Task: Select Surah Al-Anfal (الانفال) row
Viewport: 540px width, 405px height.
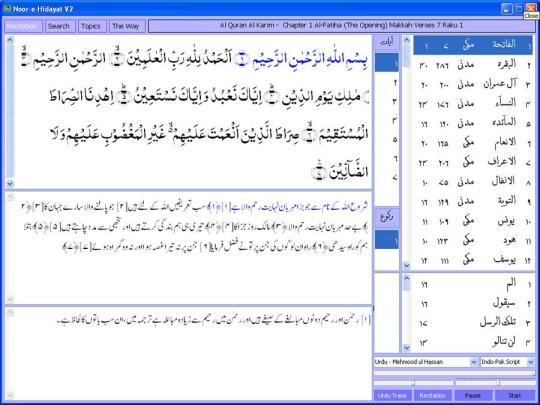Action: (x=473, y=182)
